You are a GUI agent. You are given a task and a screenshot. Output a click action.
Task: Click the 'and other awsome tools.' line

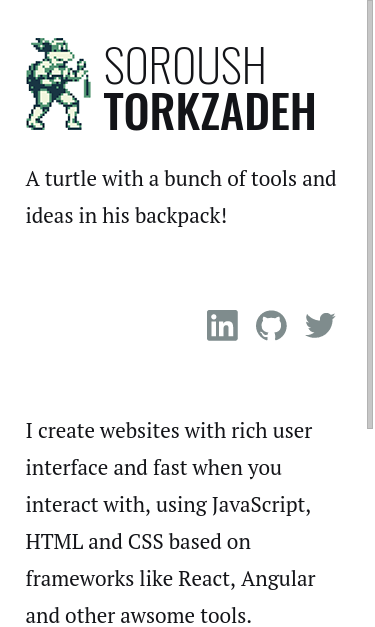(x=139, y=616)
